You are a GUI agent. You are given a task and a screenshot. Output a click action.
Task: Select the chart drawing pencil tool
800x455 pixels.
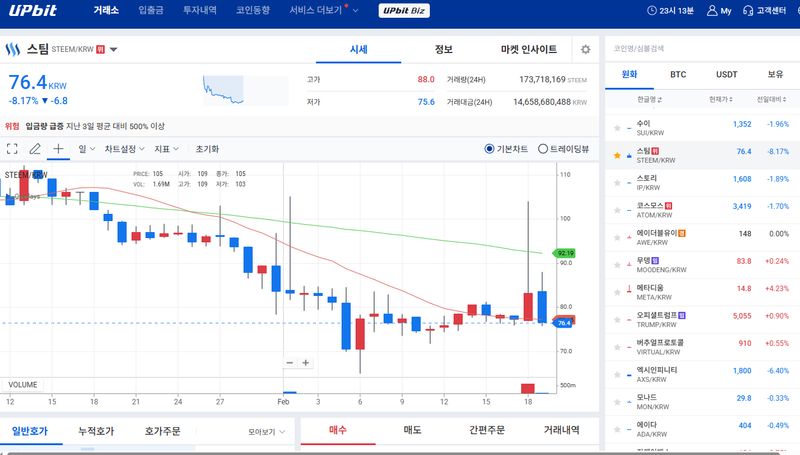pos(35,148)
